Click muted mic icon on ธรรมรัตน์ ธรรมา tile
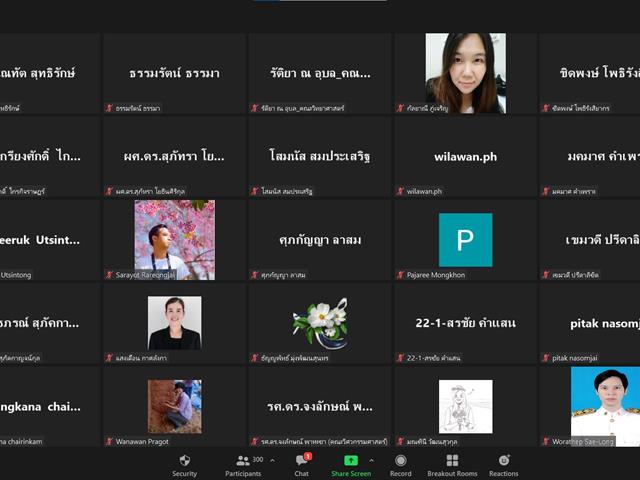 coord(109,108)
